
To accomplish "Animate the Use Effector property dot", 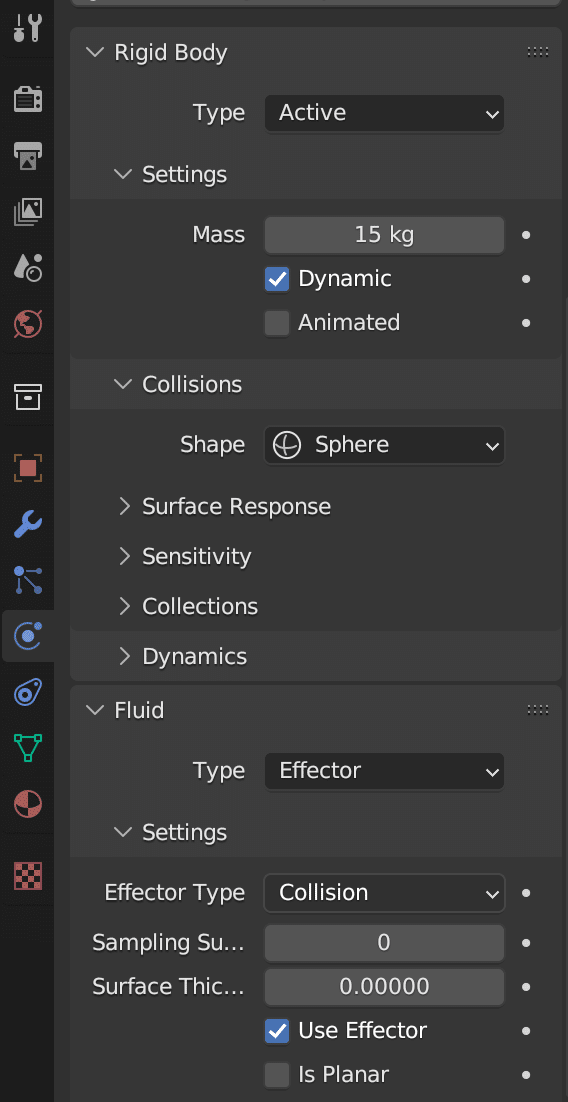I will click(526, 1031).
